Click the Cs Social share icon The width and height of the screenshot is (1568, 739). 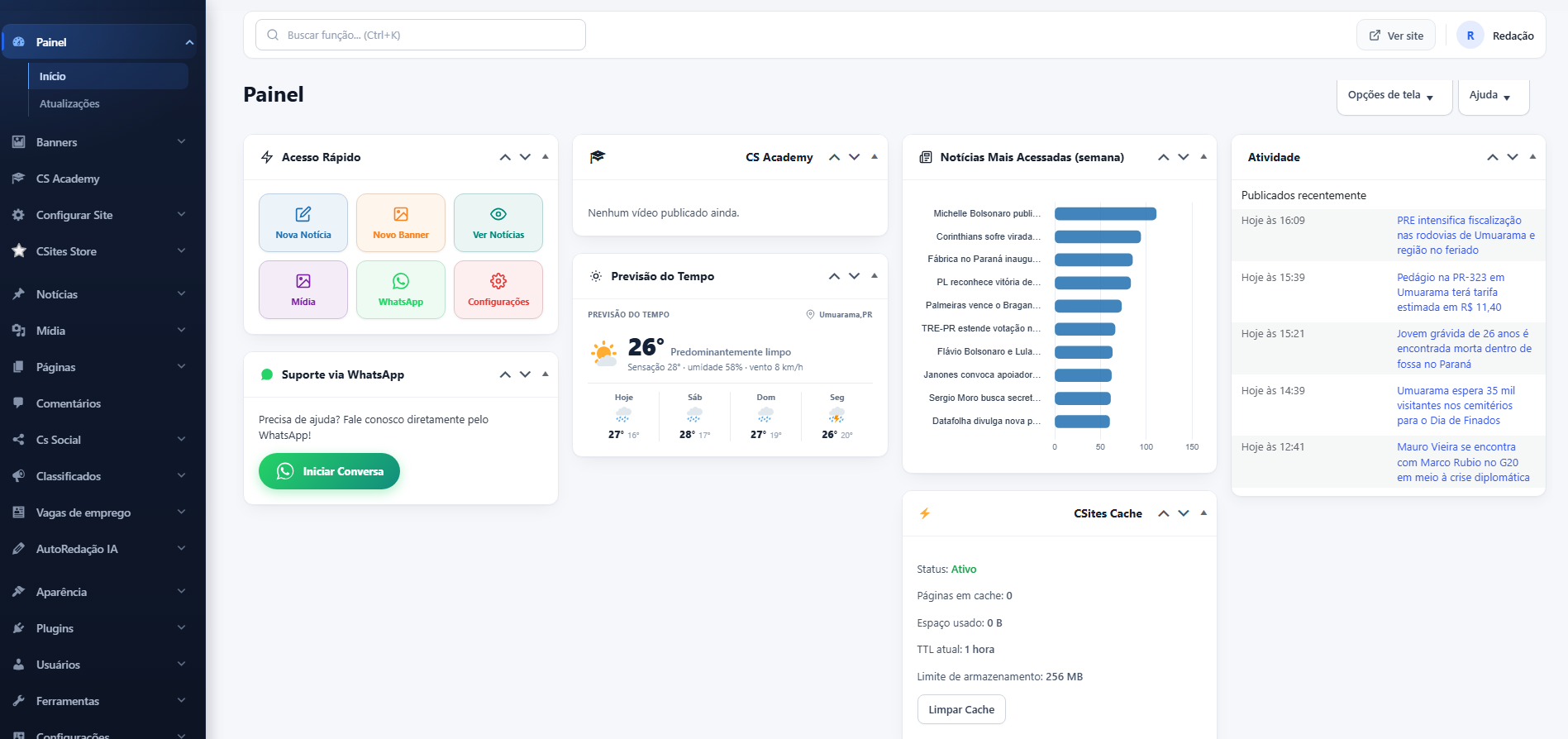[18, 440]
